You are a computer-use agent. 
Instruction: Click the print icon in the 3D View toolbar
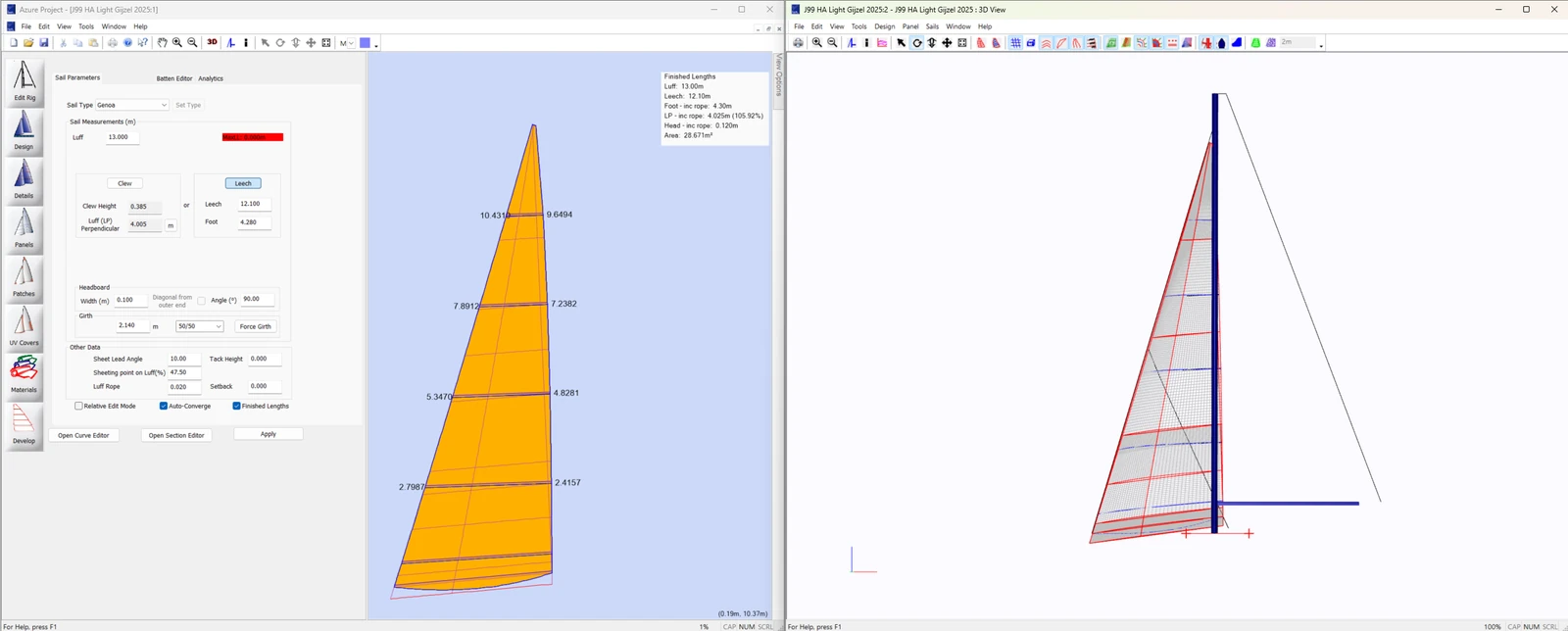tap(798, 43)
